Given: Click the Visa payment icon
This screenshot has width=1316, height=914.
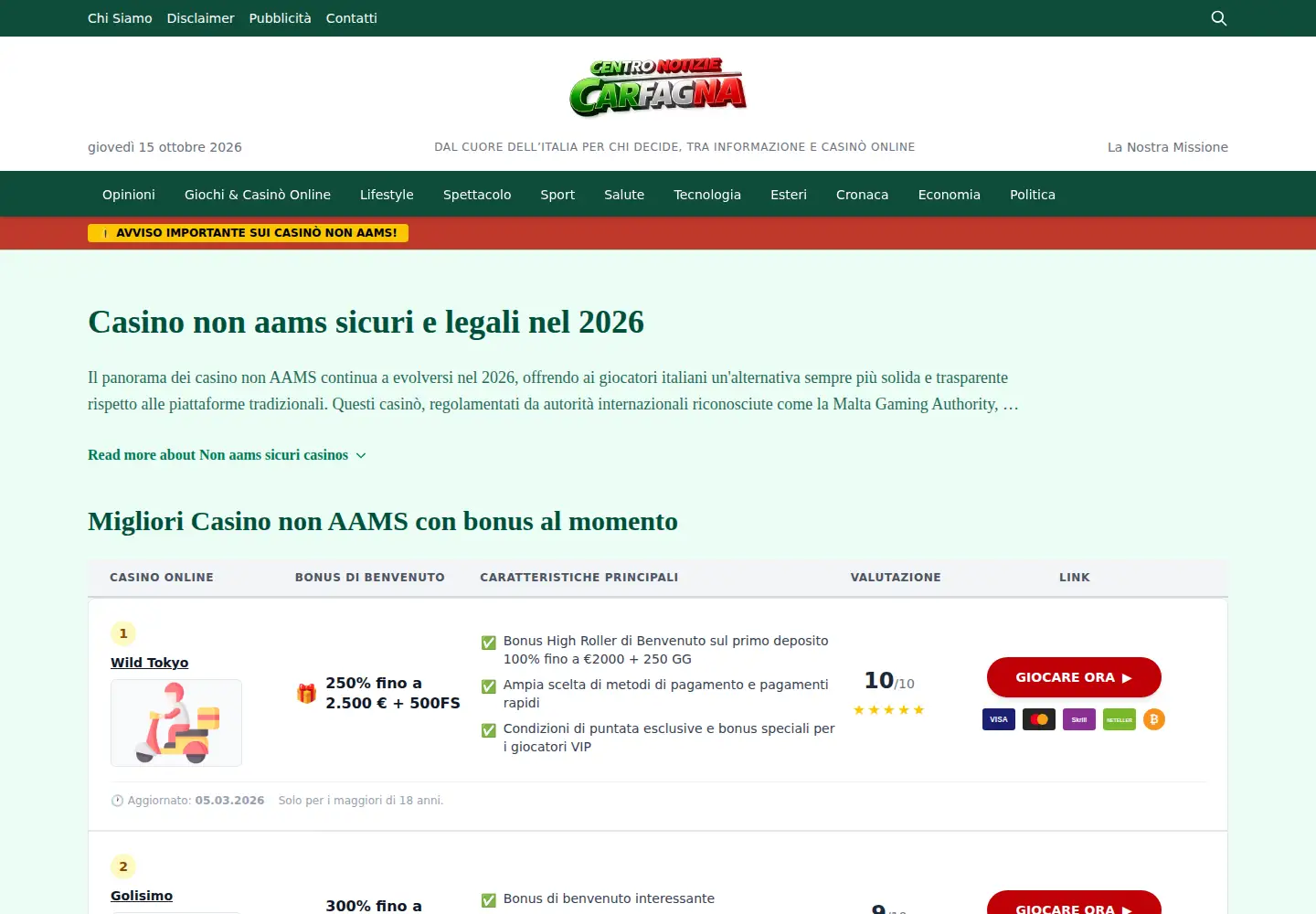Looking at the screenshot, I should point(999,719).
